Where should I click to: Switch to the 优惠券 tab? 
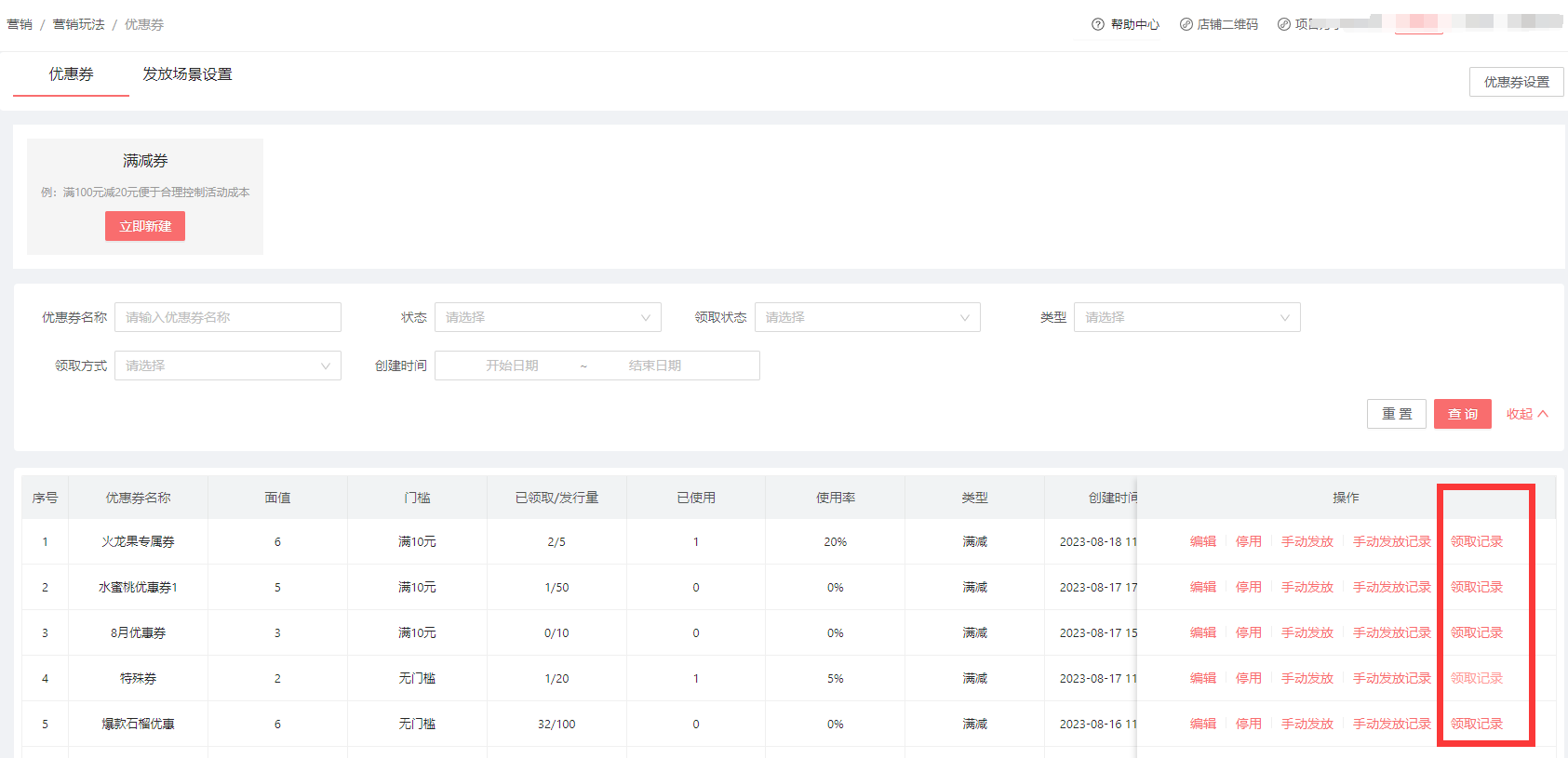pyautogui.click(x=71, y=74)
